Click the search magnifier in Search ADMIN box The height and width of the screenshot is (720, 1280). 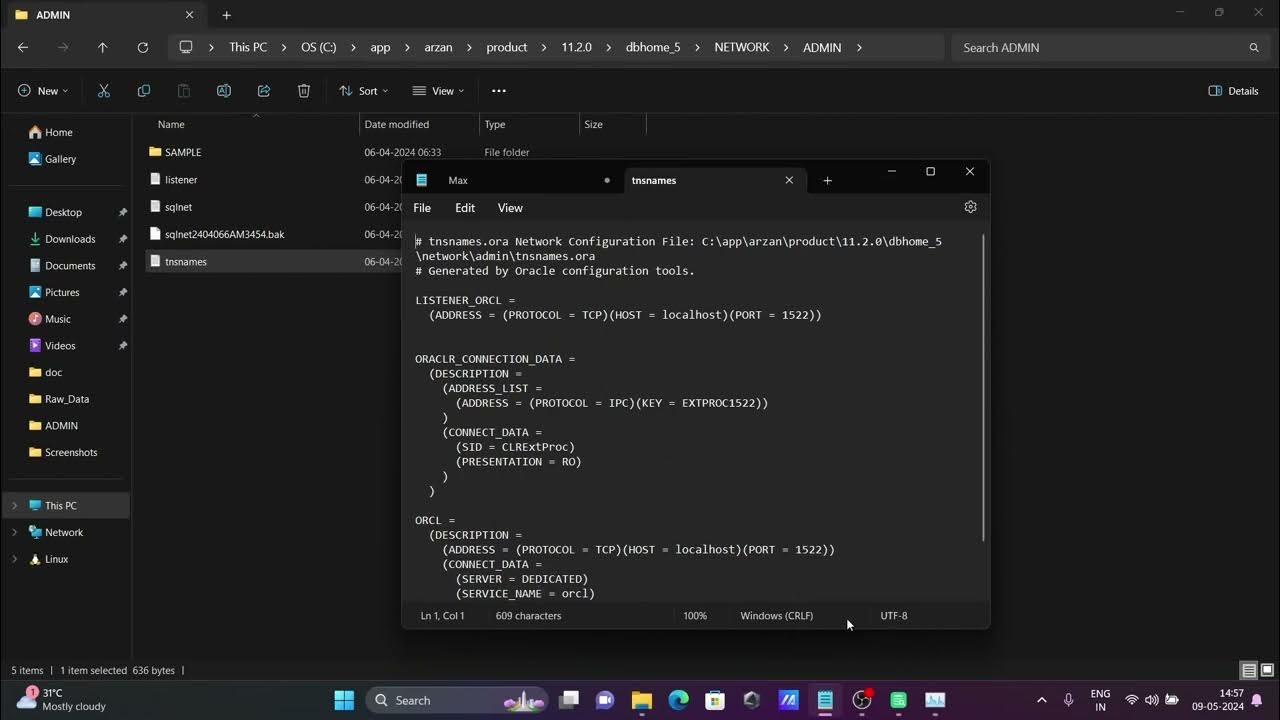1254,47
